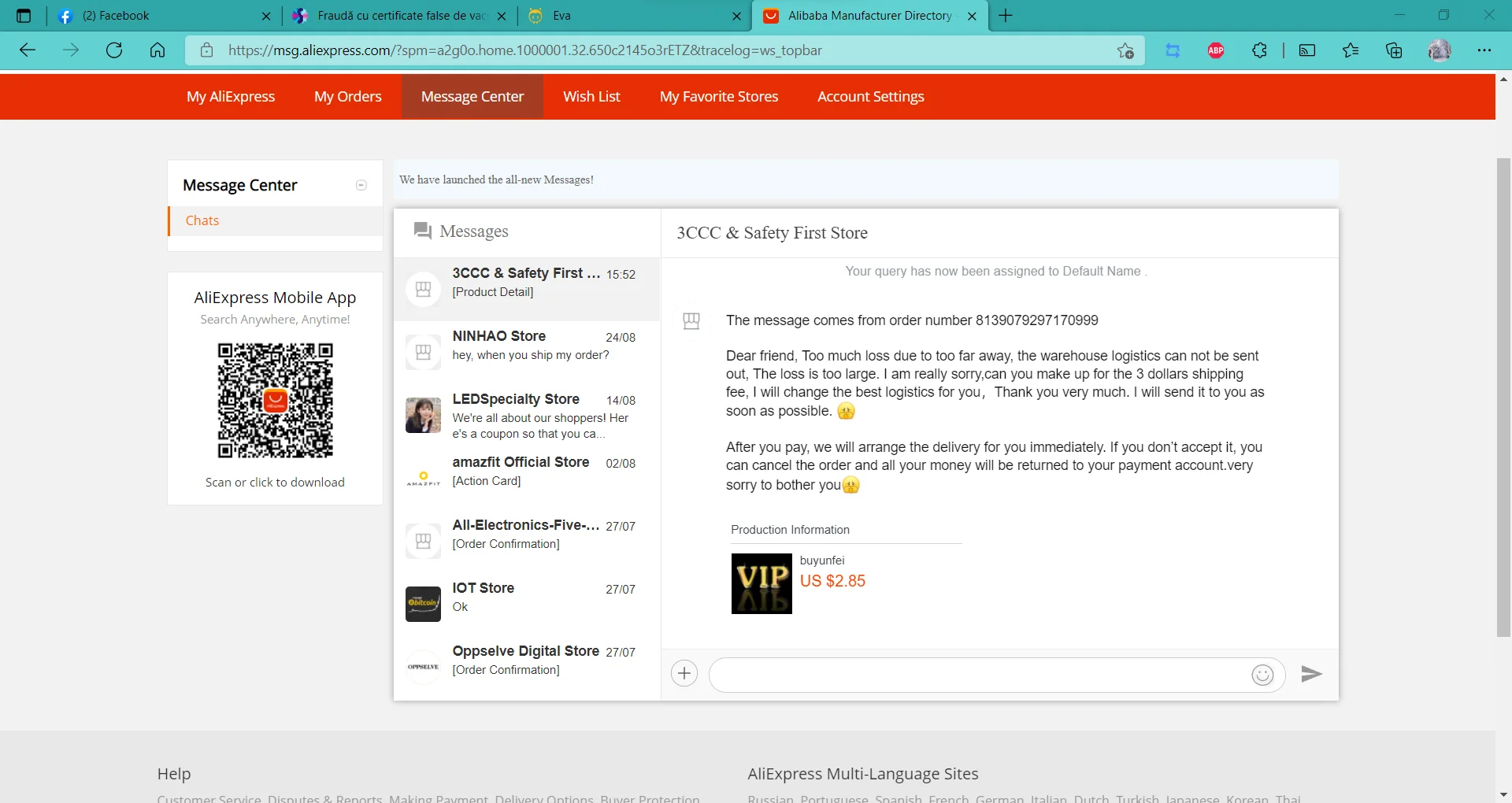This screenshot has width=1512, height=803.
Task: Open My AliExpress menu
Action: (x=231, y=97)
